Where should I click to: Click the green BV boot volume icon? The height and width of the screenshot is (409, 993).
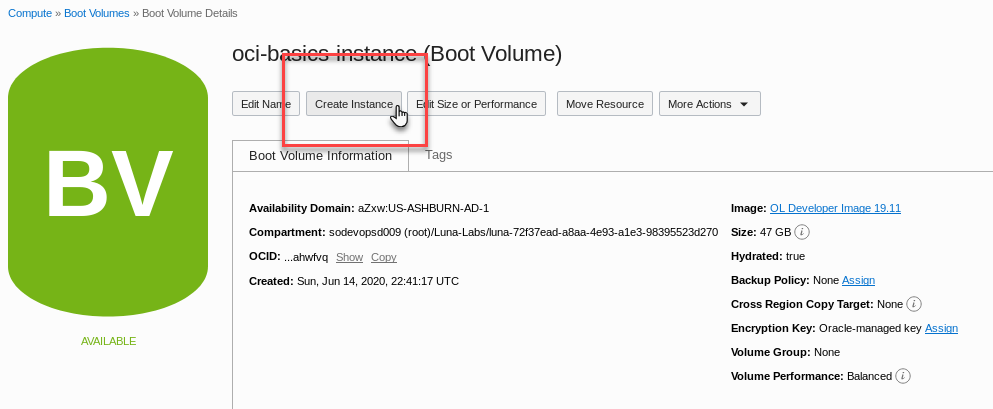tap(108, 182)
